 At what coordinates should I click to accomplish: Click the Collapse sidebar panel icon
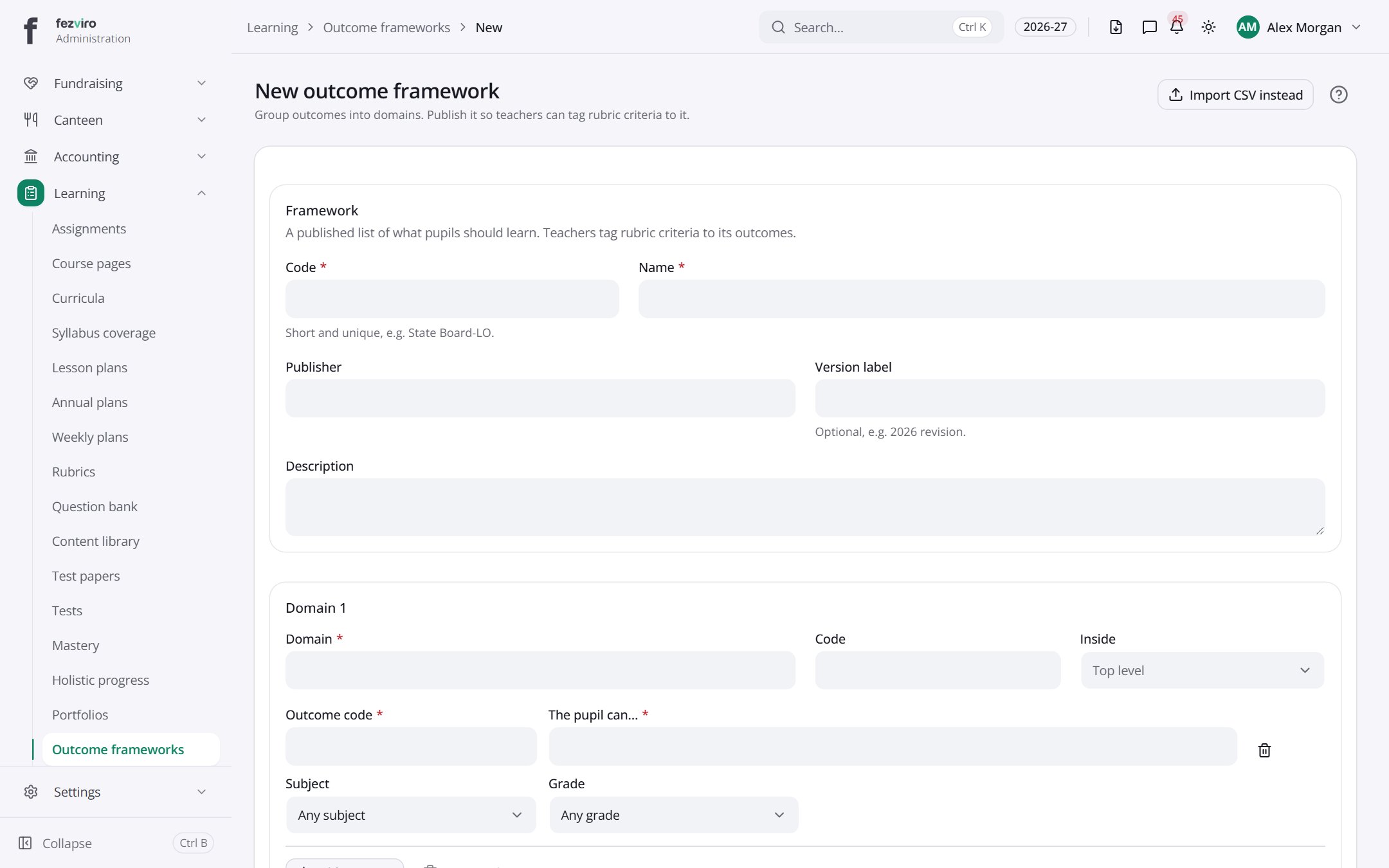pyautogui.click(x=25, y=843)
